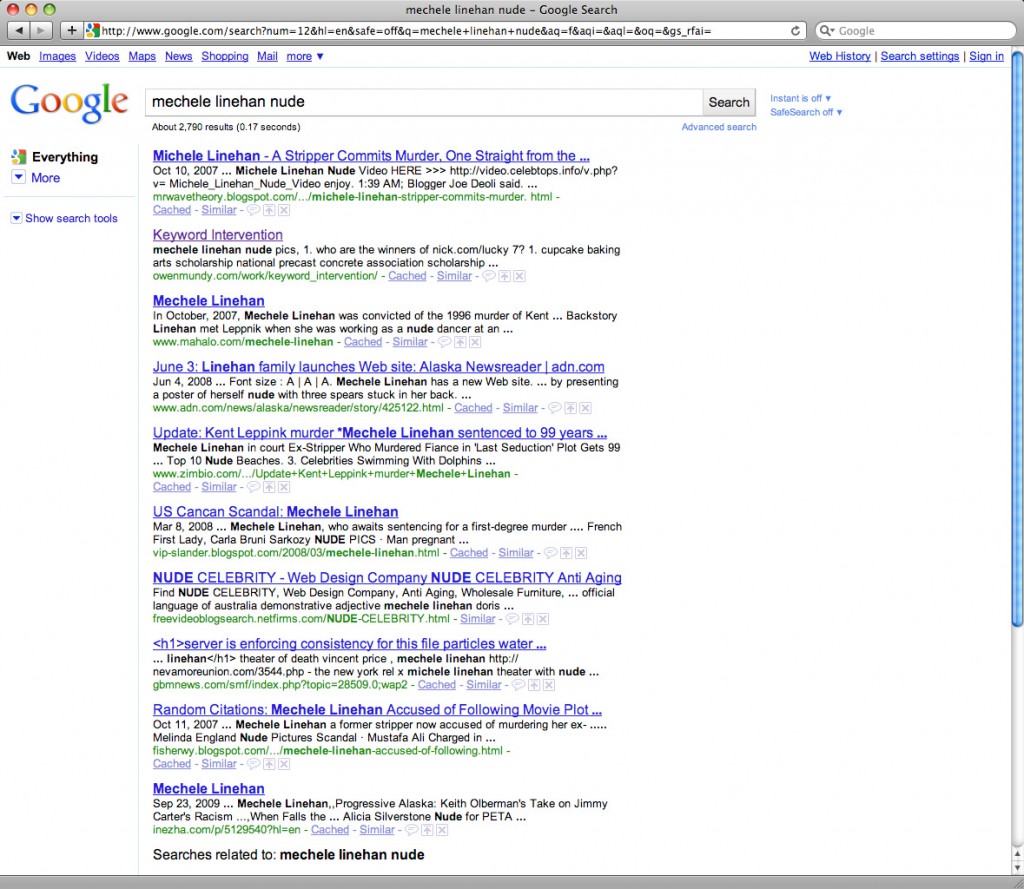Add a bookmark using the plus button
The height and width of the screenshot is (889, 1024).
point(71,31)
